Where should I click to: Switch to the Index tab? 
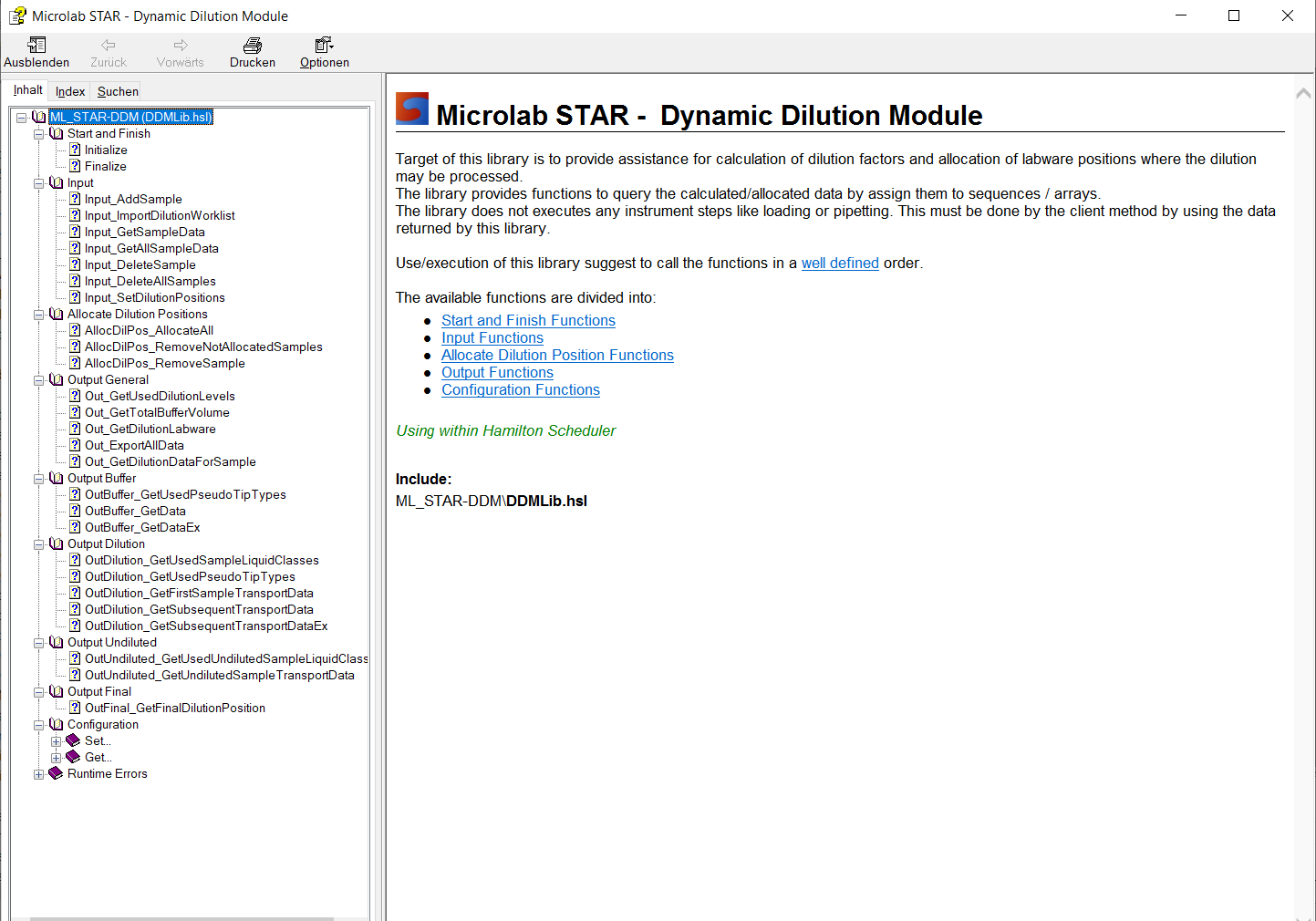(x=70, y=91)
